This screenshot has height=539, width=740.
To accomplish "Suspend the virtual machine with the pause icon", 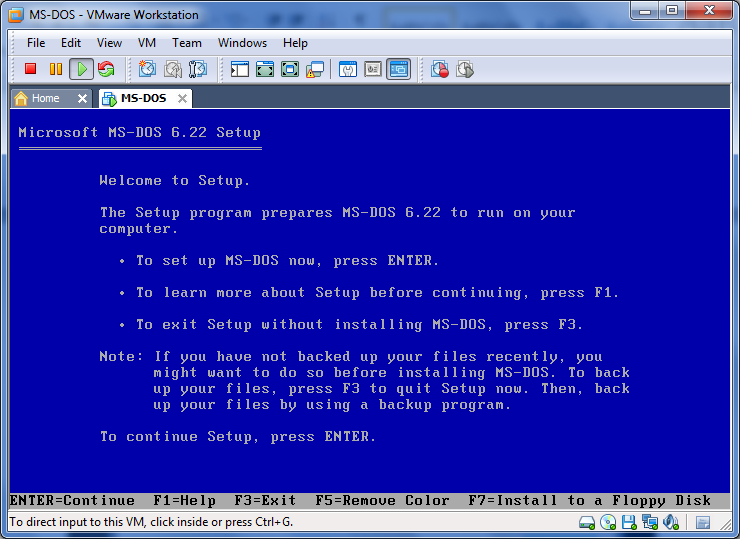I will click(56, 69).
